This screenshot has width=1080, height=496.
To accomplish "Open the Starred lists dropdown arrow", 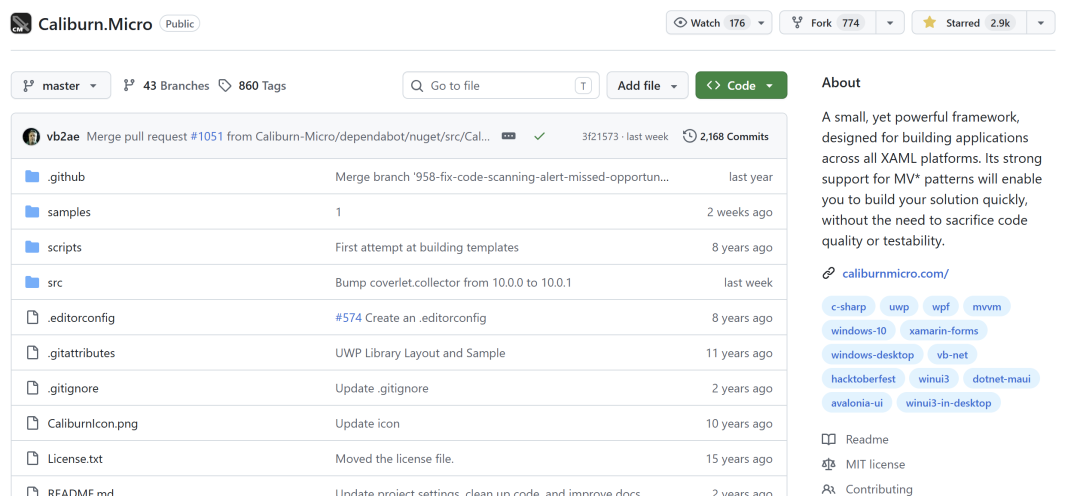I will pos(1041,23).
